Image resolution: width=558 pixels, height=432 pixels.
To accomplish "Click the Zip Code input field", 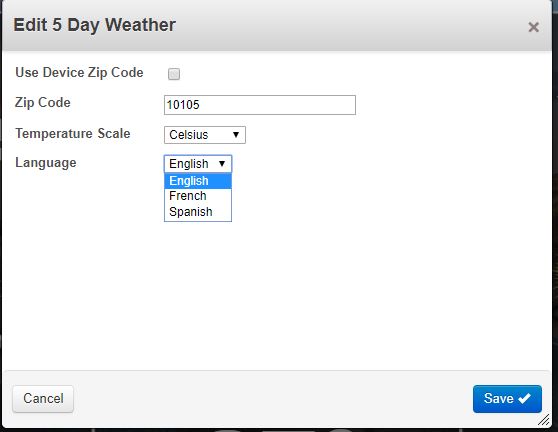I will click(x=260, y=105).
